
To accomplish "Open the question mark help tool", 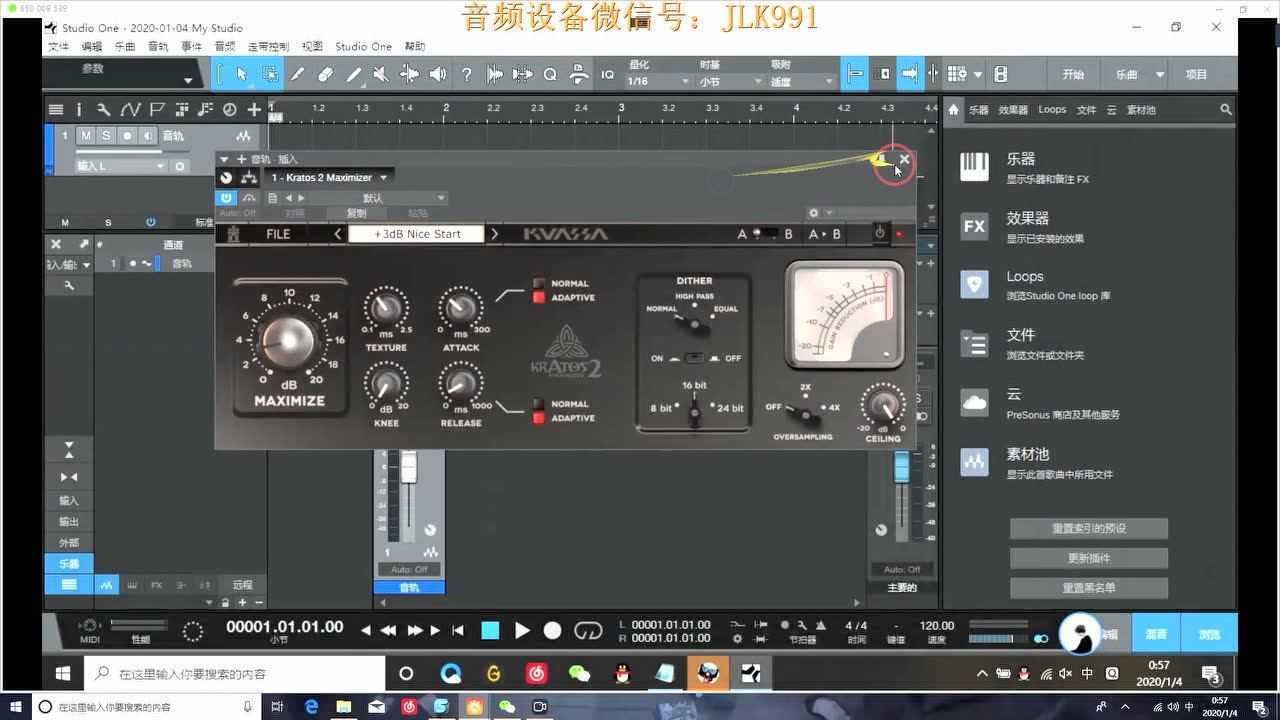I will tap(466, 74).
